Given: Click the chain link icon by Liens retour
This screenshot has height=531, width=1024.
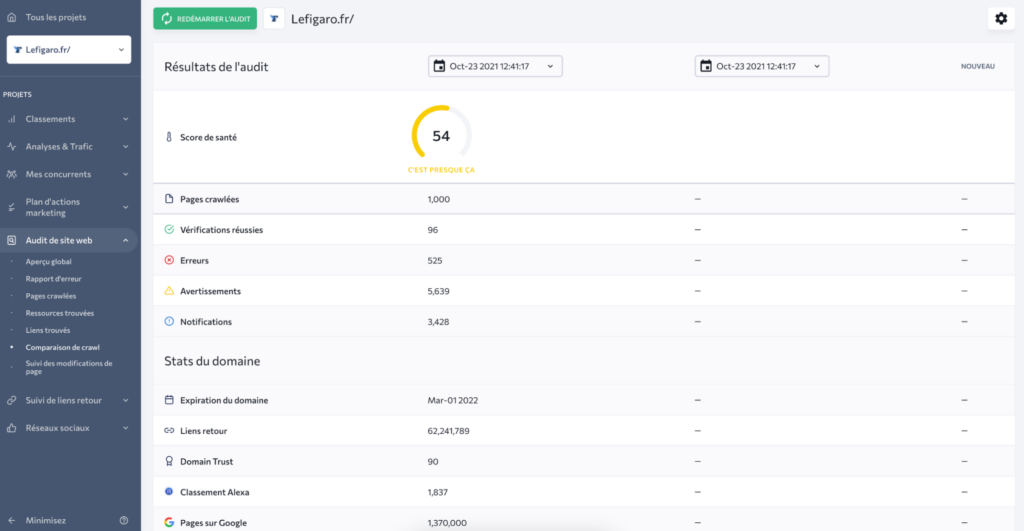Looking at the screenshot, I should pyautogui.click(x=169, y=430).
